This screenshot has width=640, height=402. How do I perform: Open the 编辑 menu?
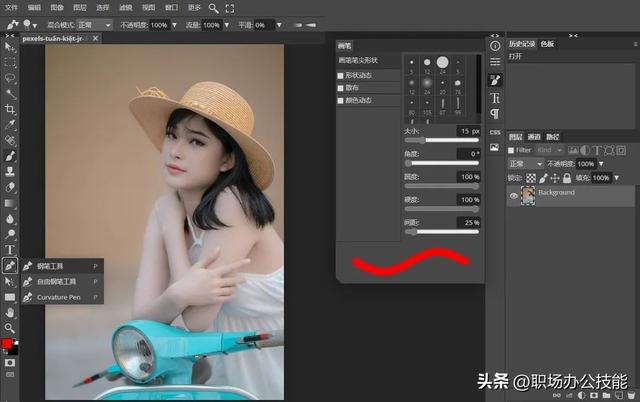(x=34, y=8)
